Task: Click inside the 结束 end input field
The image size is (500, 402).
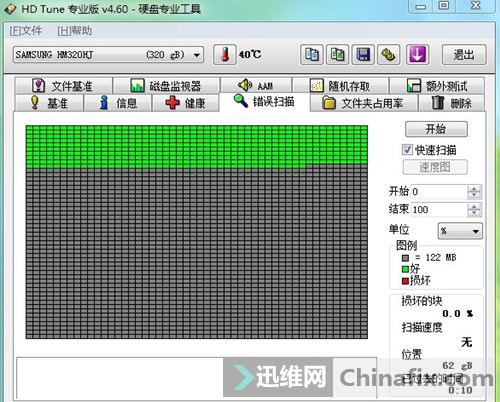Action: (x=439, y=210)
